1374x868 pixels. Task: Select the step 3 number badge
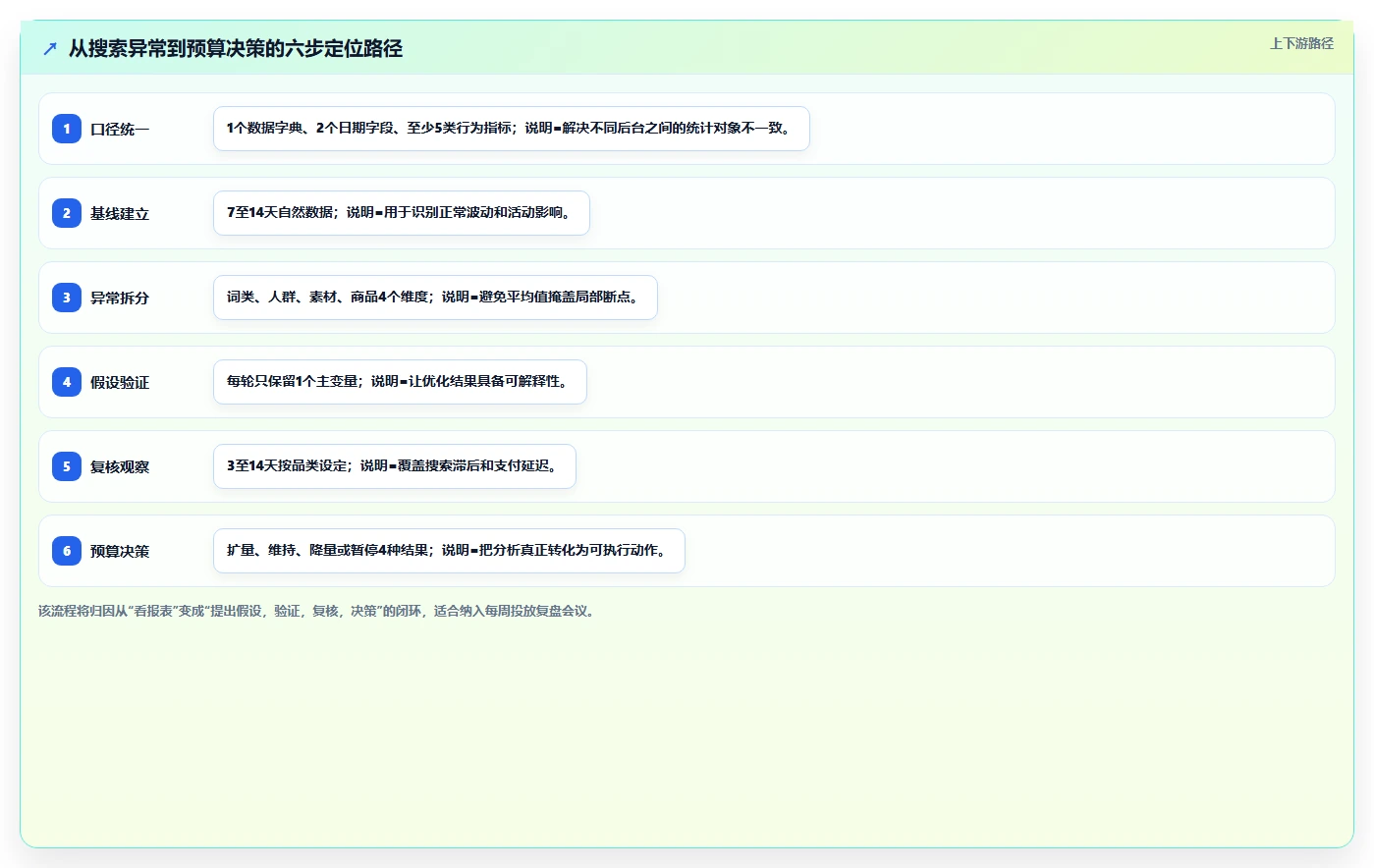67,298
